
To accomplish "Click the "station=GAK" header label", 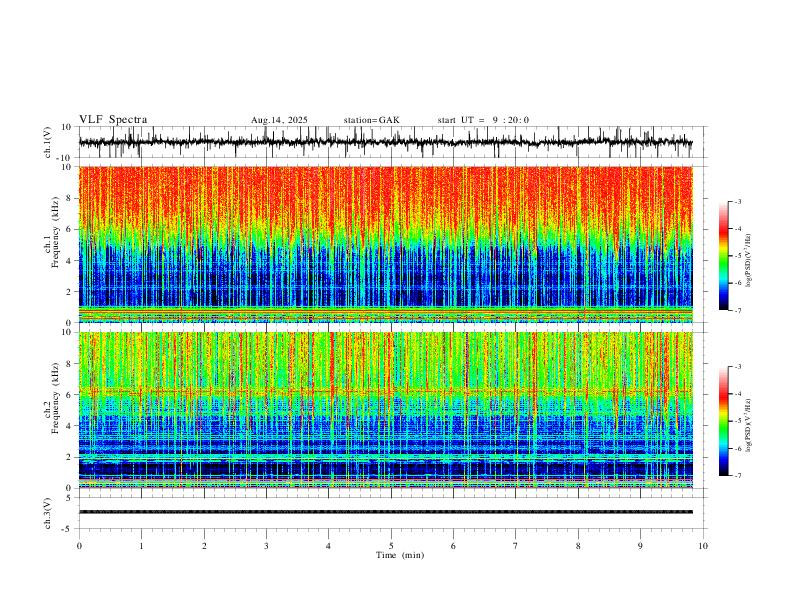I will (371, 120).
